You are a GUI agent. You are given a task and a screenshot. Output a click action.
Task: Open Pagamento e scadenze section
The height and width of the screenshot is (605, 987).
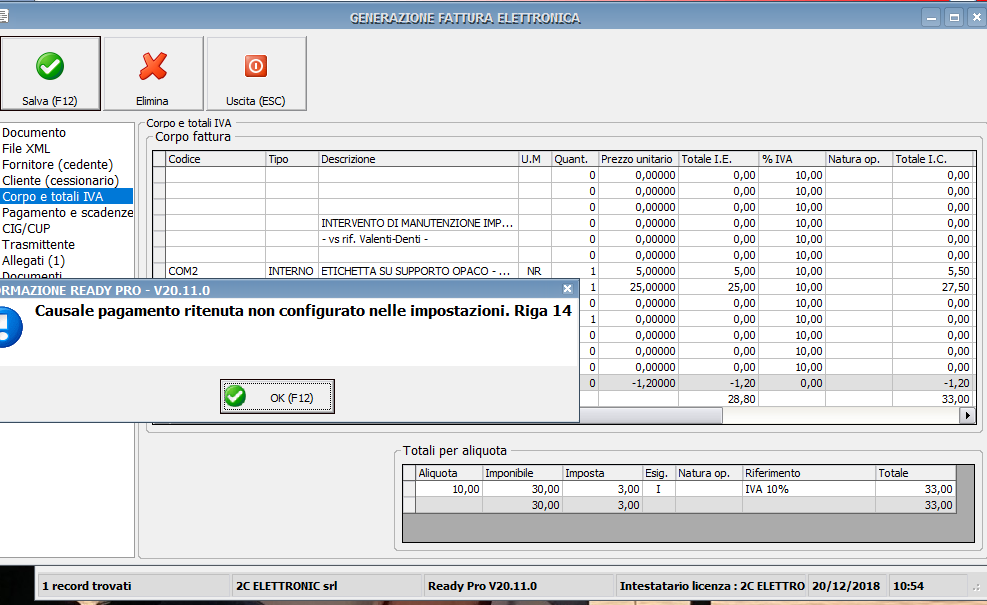click(67, 213)
